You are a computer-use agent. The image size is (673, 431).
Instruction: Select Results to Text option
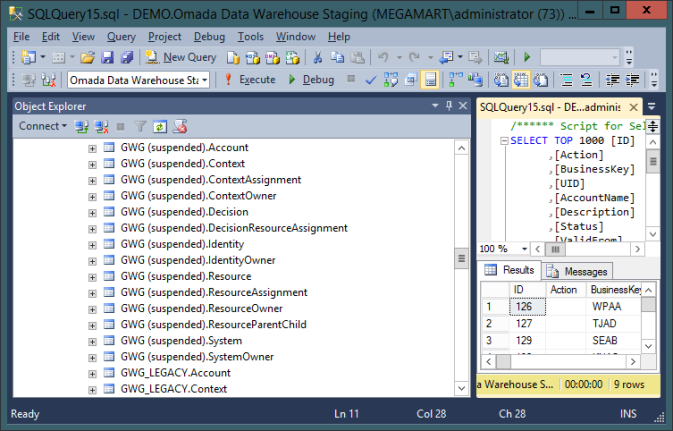click(501, 80)
